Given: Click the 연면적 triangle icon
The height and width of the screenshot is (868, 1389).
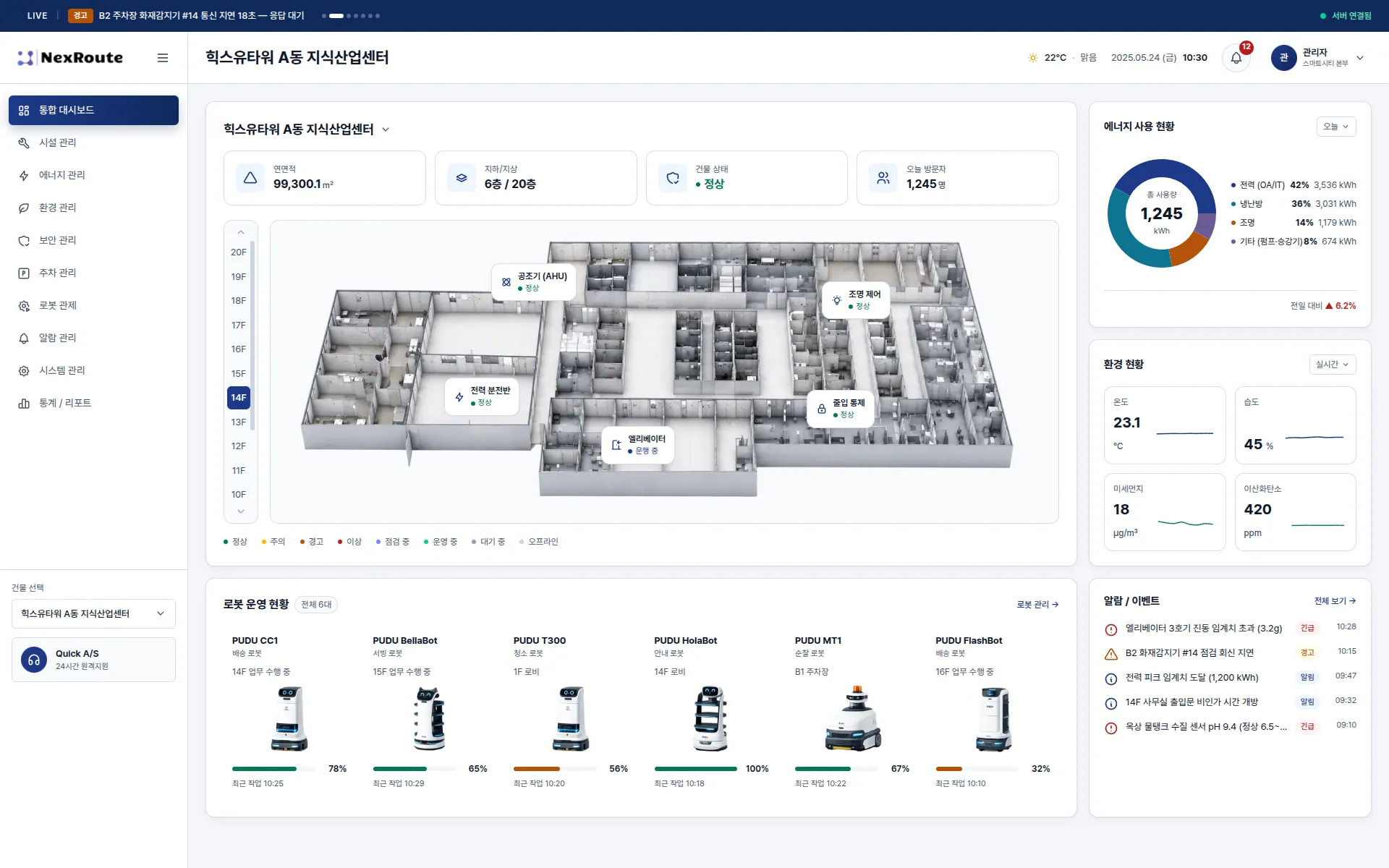Looking at the screenshot, I should [x=250, y=178].
